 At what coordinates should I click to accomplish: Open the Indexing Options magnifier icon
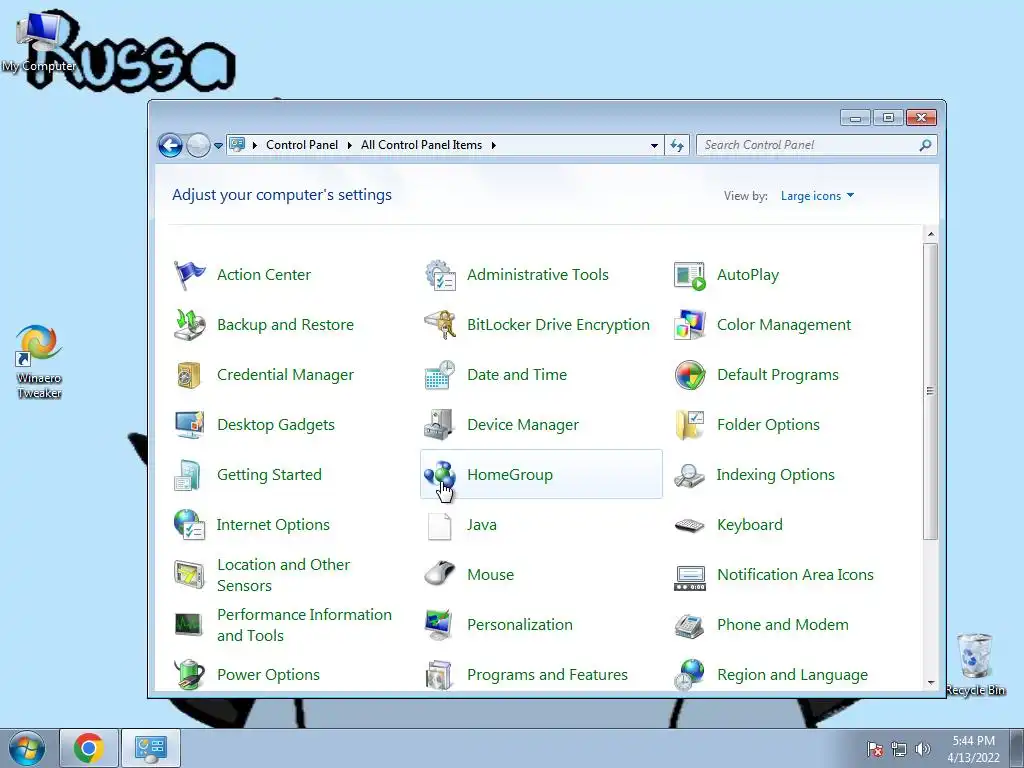[x=690, y=475]
